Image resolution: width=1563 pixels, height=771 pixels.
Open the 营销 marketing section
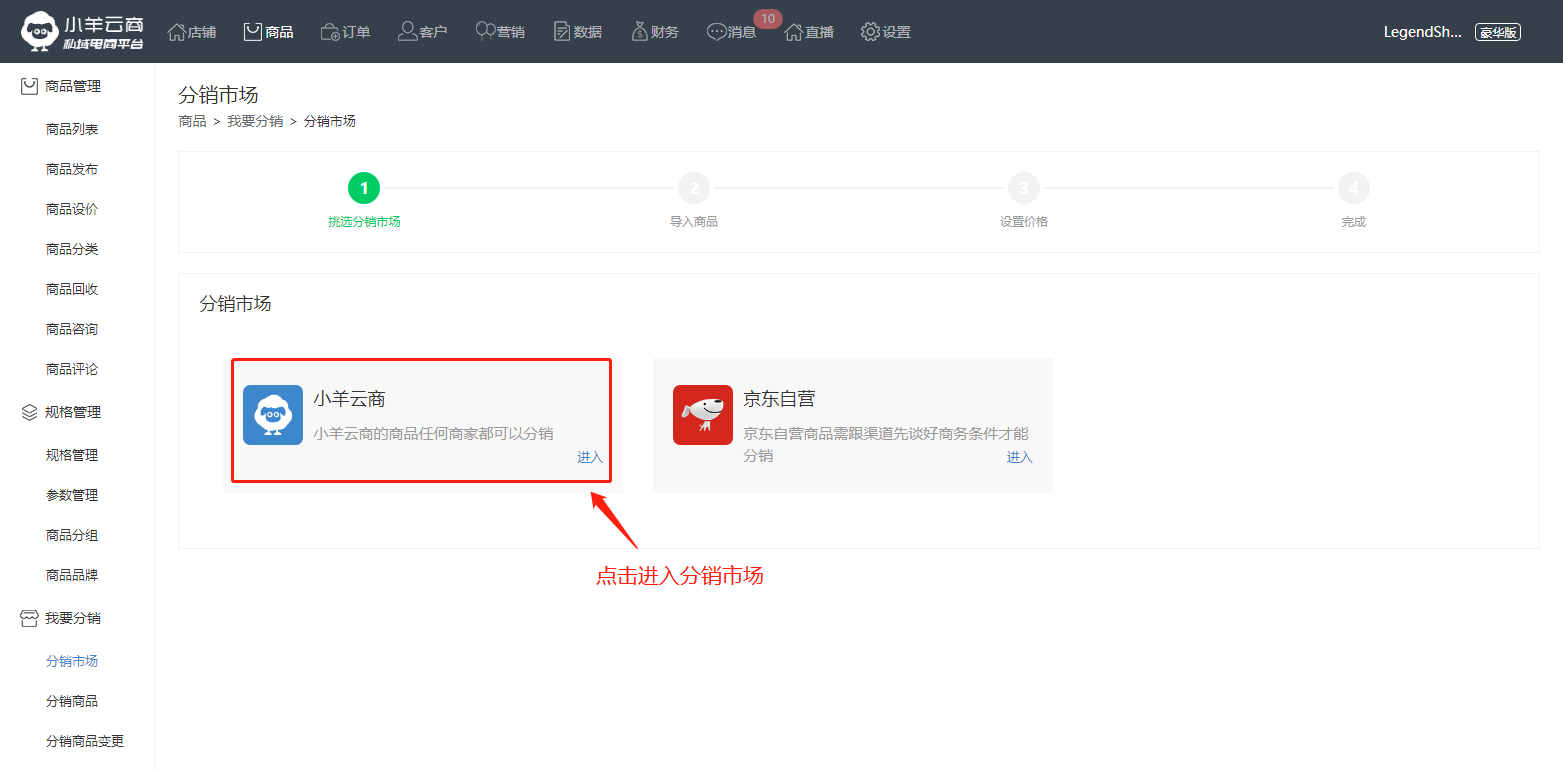(500, 32)
